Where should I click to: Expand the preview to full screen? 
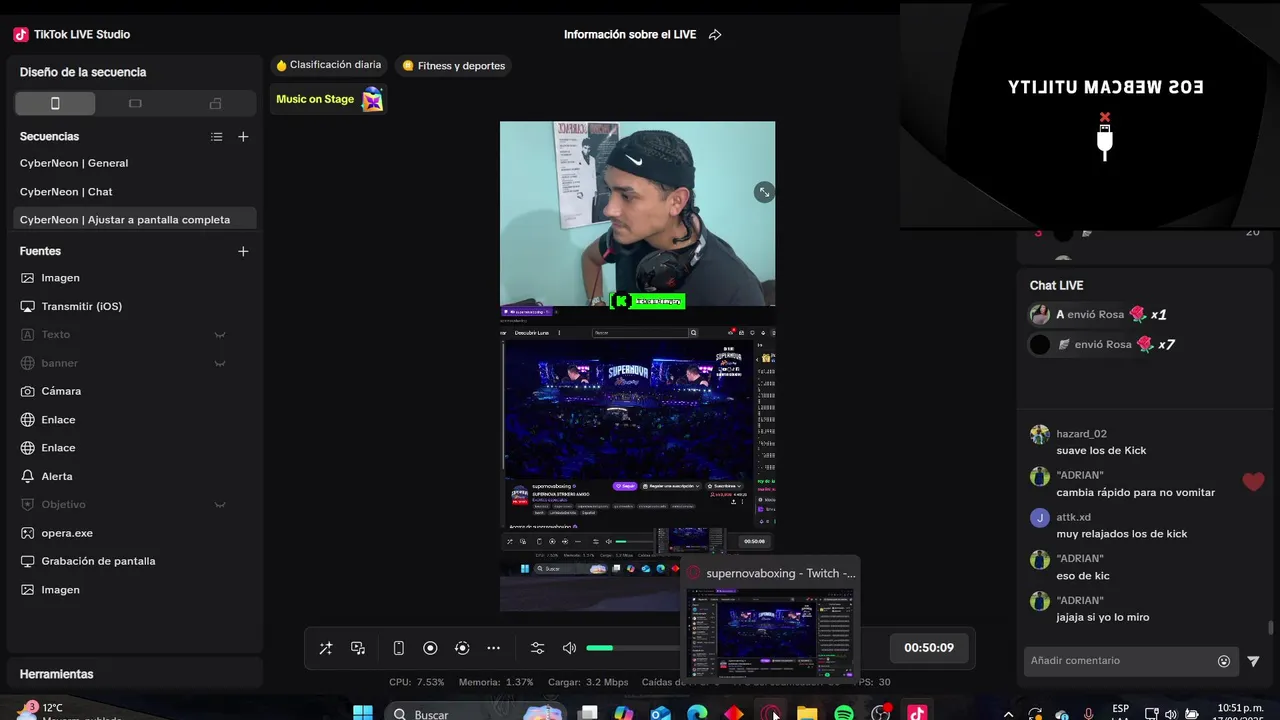(x=764, y=192)
